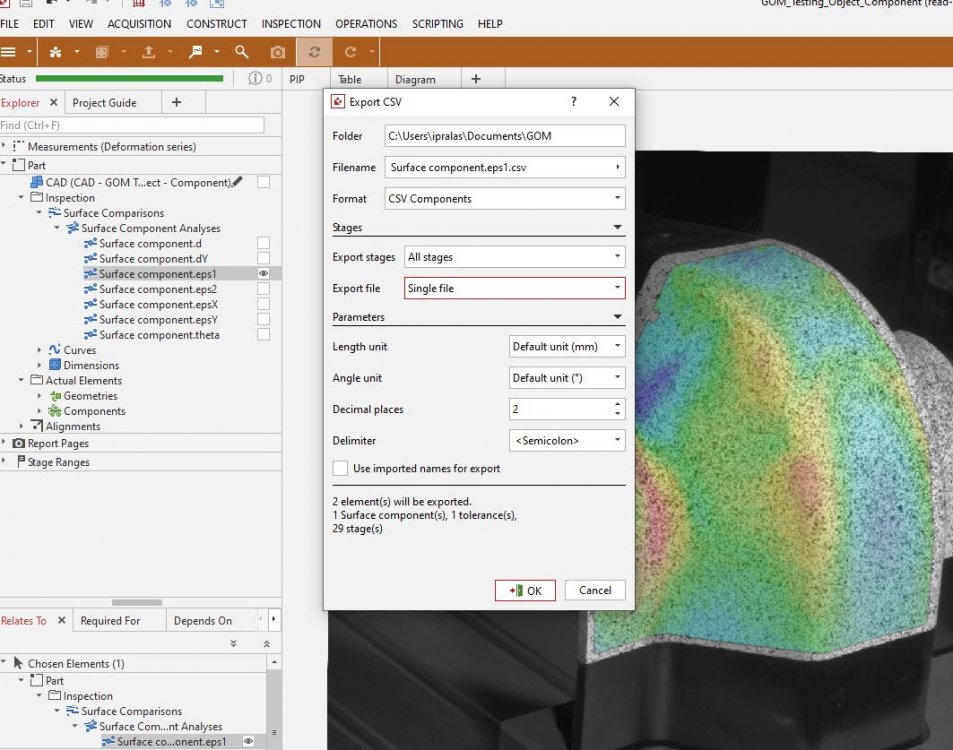Image resolution: width=953 pixels, height=750 pixels.
Task: Open the INSPECTION menu
Action: (x=291, y=24)
